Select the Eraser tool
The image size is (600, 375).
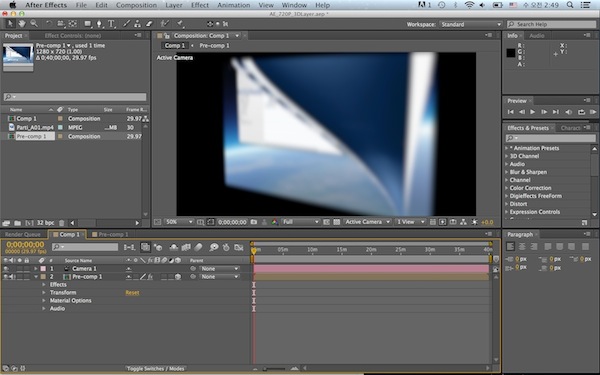pos(149,24)
